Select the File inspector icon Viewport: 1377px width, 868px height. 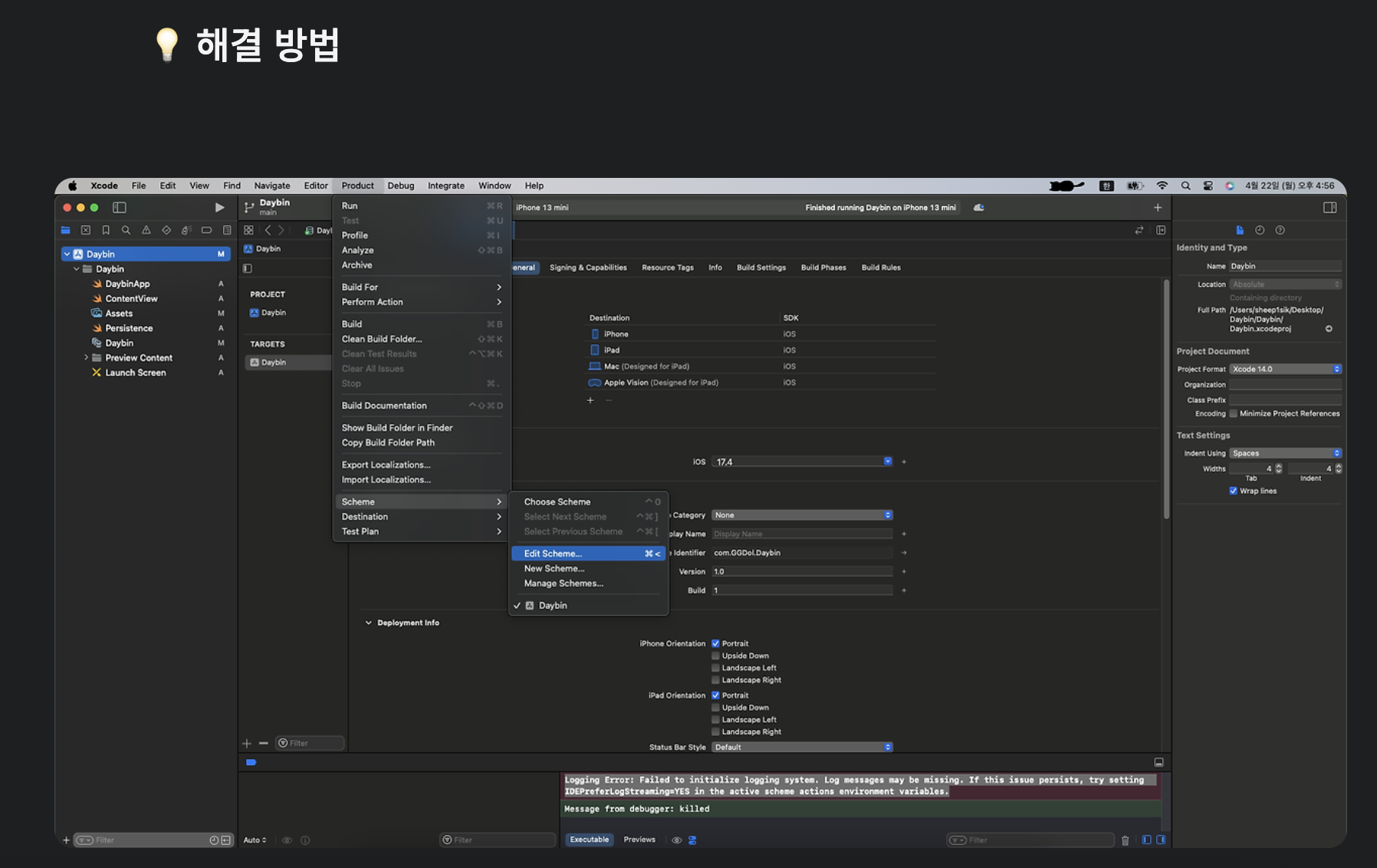tap(1240, 230)
